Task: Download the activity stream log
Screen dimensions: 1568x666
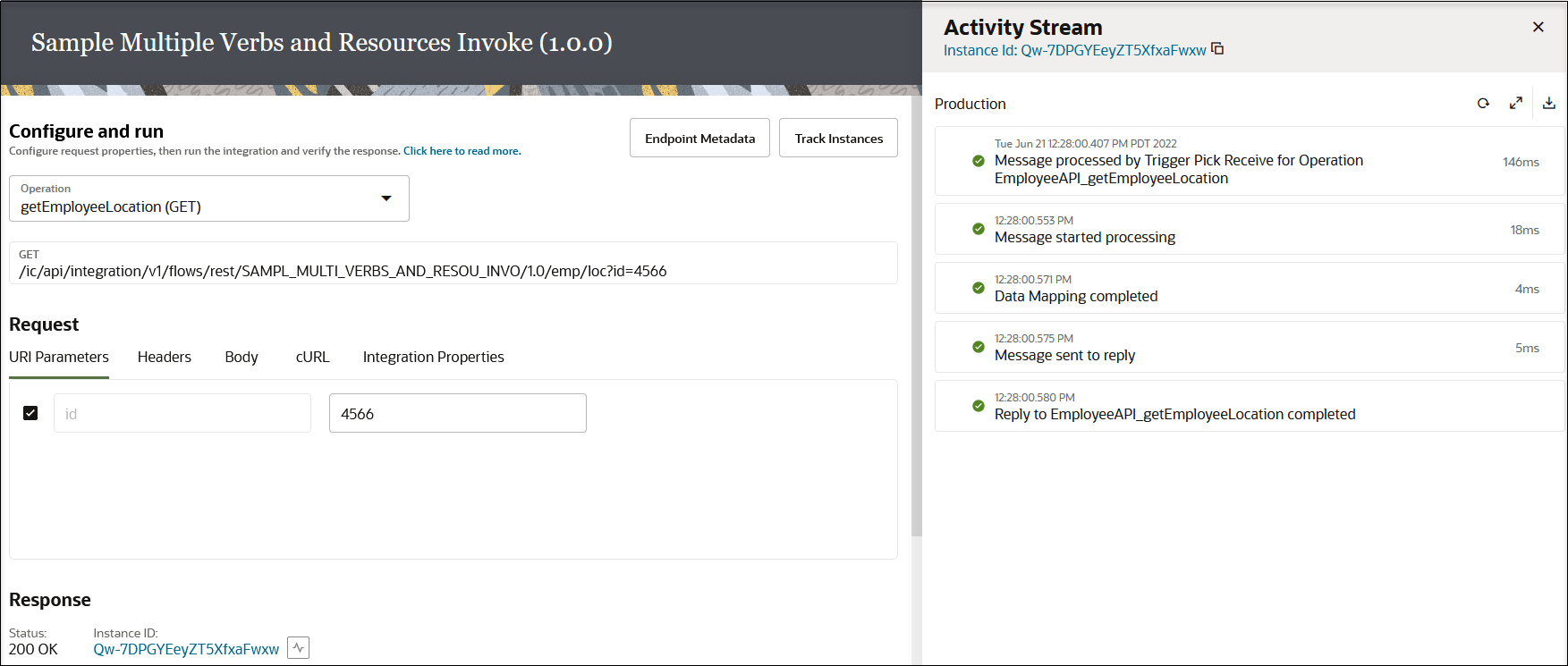Action: 1549,104
